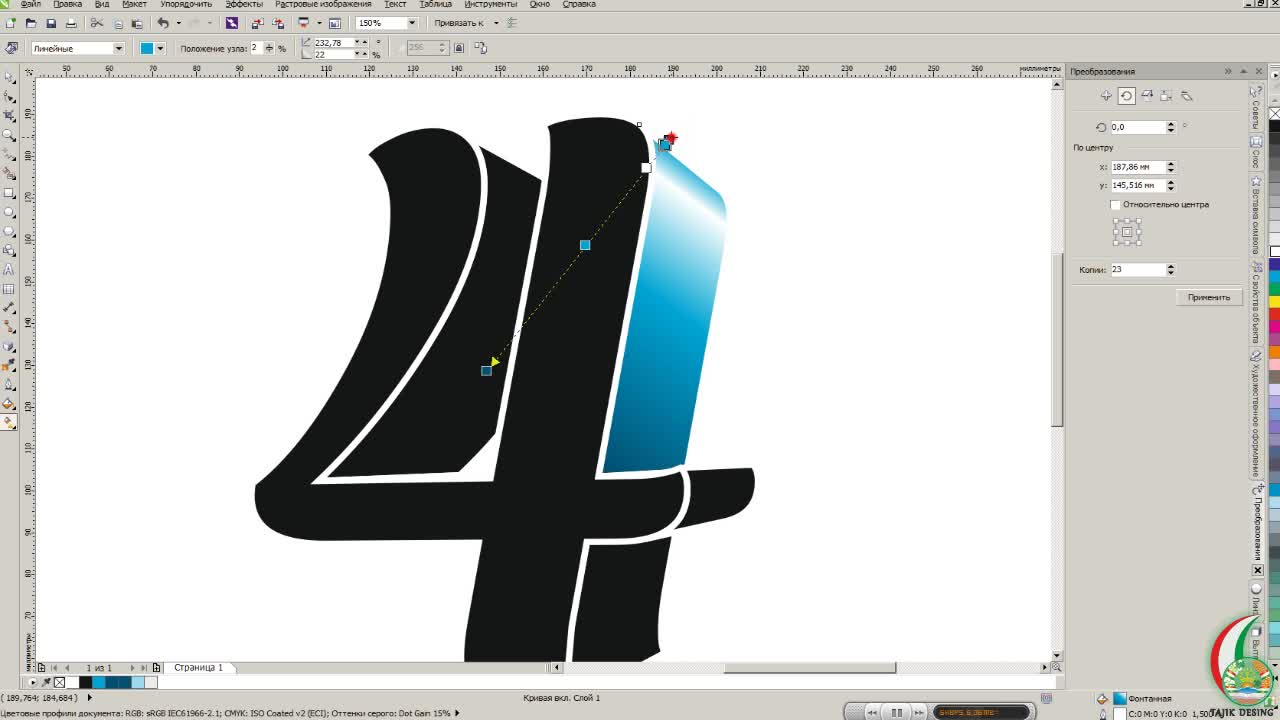Open the Упорядочить menu
This screenshot has width=1280, height=720.
186,4
